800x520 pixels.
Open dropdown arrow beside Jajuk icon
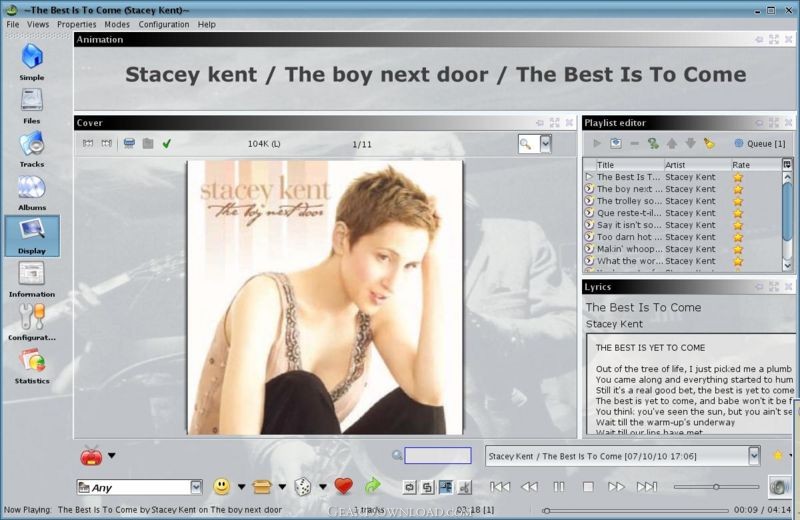pos(112,455)
